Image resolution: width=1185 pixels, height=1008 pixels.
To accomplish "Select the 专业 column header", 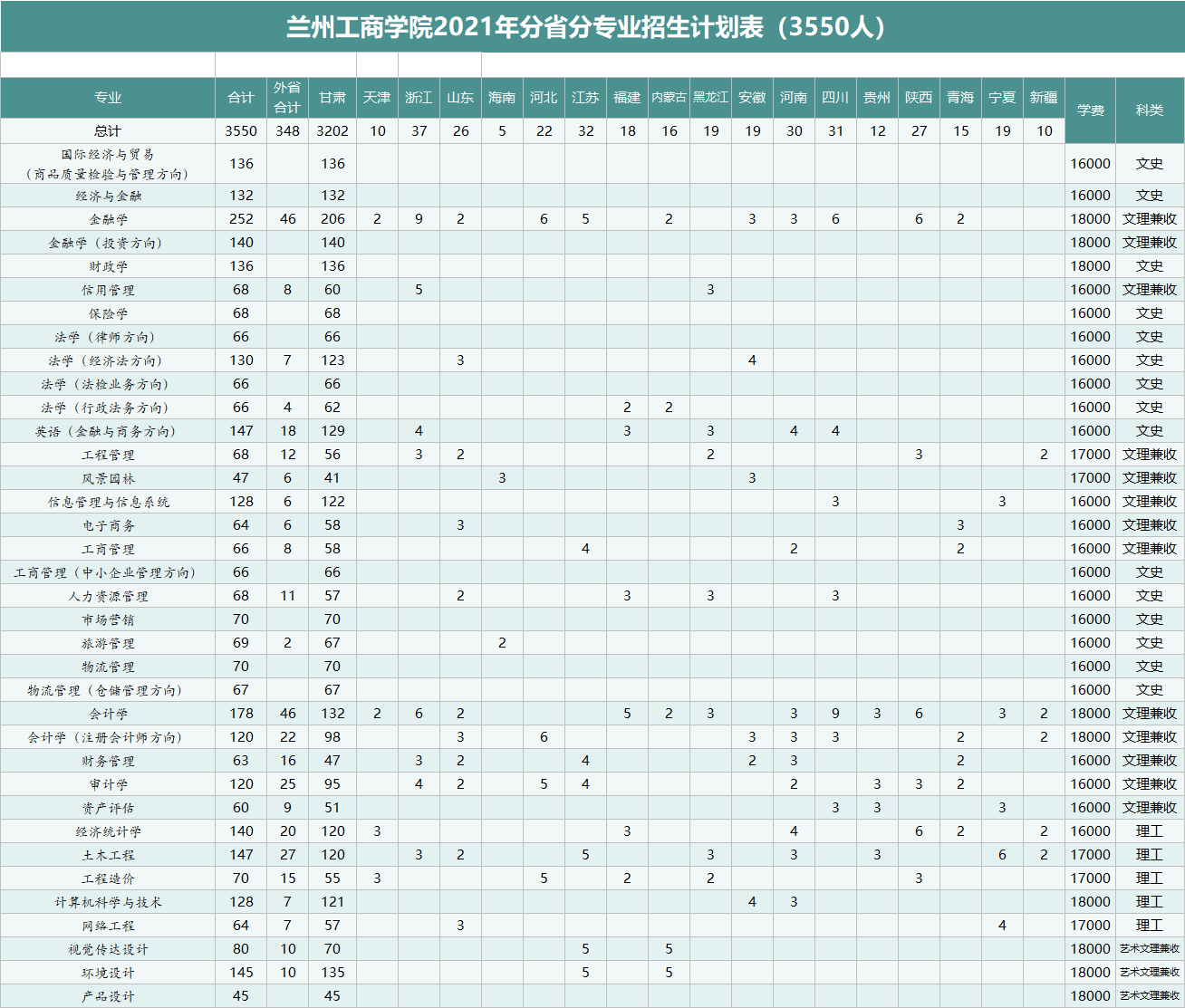I will [x=108, y=98].
